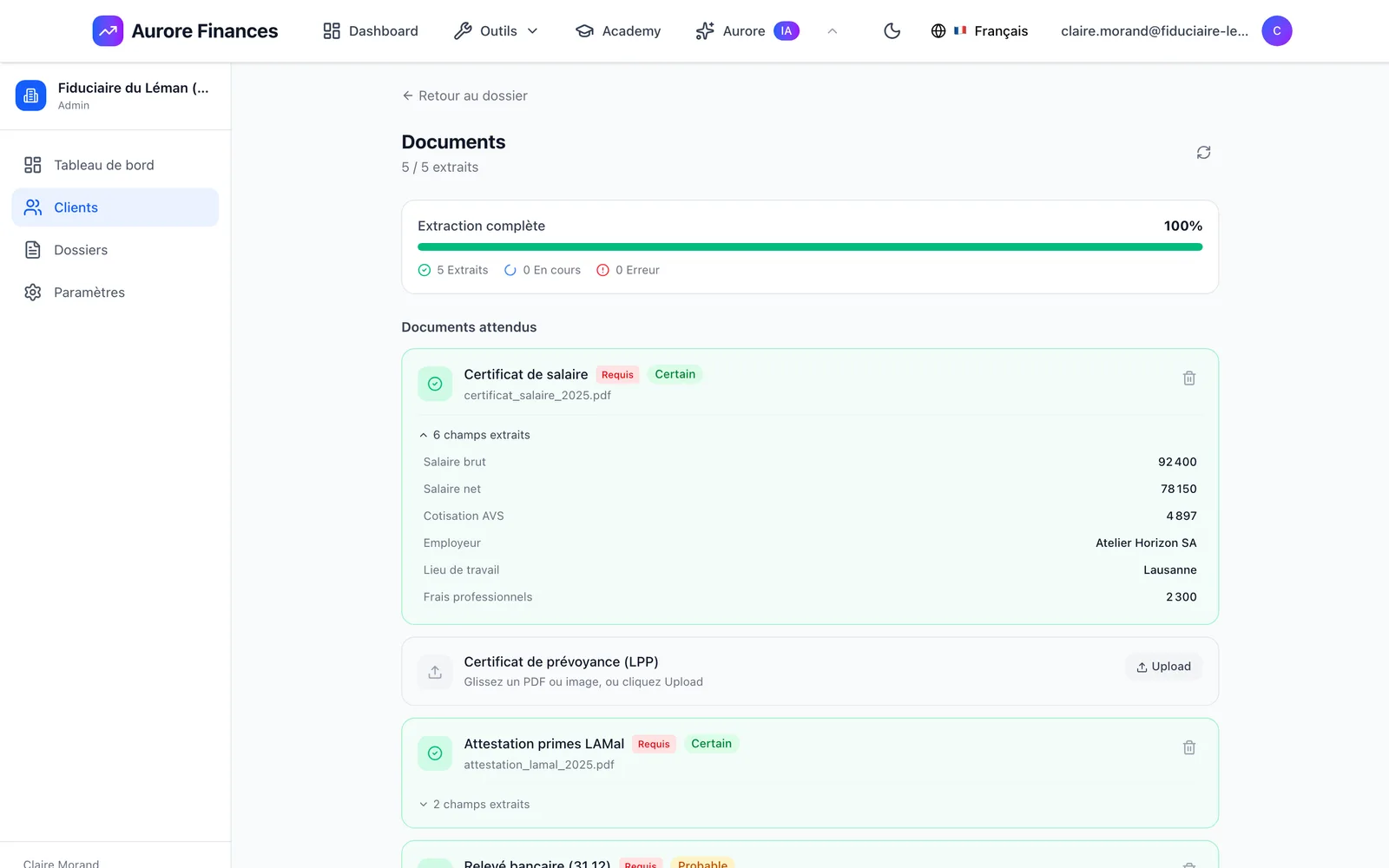Viewport: 1389px width, 868px height.
Task: Delete the Certificat de salaire document
Action: (1189, 378)
